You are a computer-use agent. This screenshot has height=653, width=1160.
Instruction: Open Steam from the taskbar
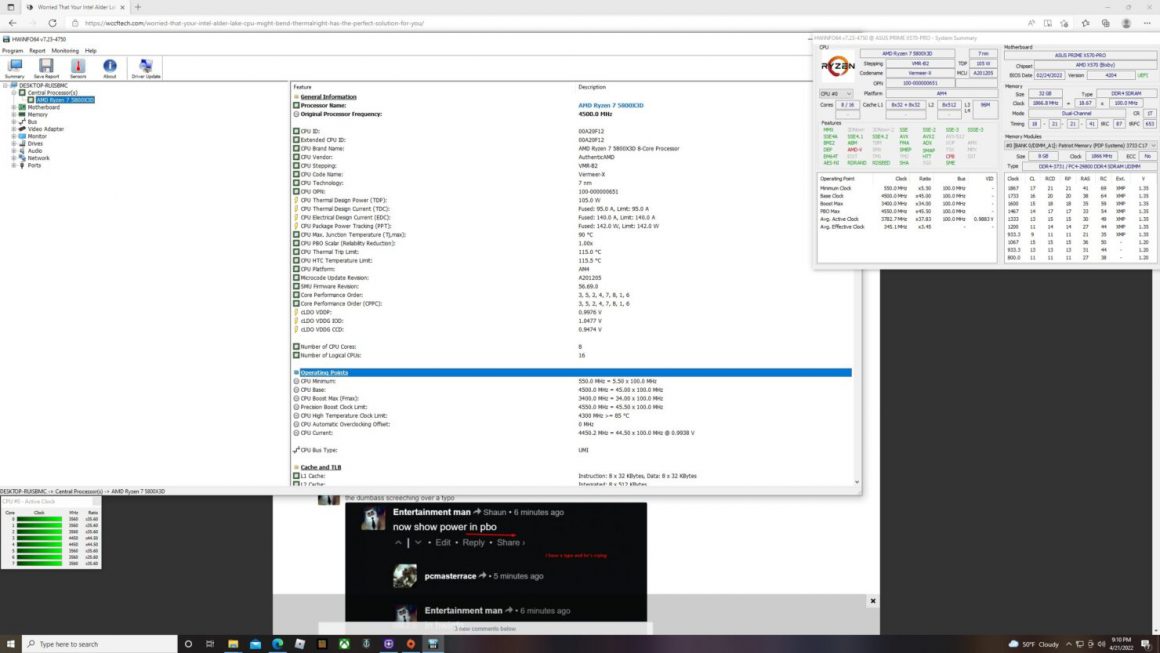(366, 643)
